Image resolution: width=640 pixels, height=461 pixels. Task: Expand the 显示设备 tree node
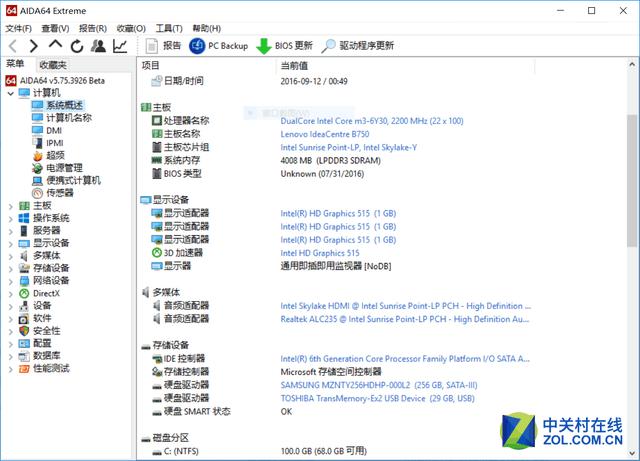11,244
